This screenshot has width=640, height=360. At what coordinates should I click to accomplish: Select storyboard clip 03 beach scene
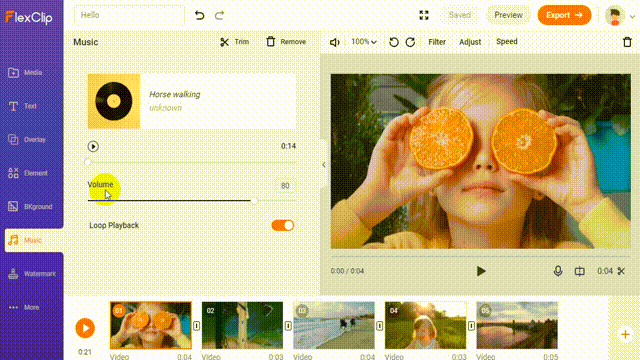(x=334, y=325)
